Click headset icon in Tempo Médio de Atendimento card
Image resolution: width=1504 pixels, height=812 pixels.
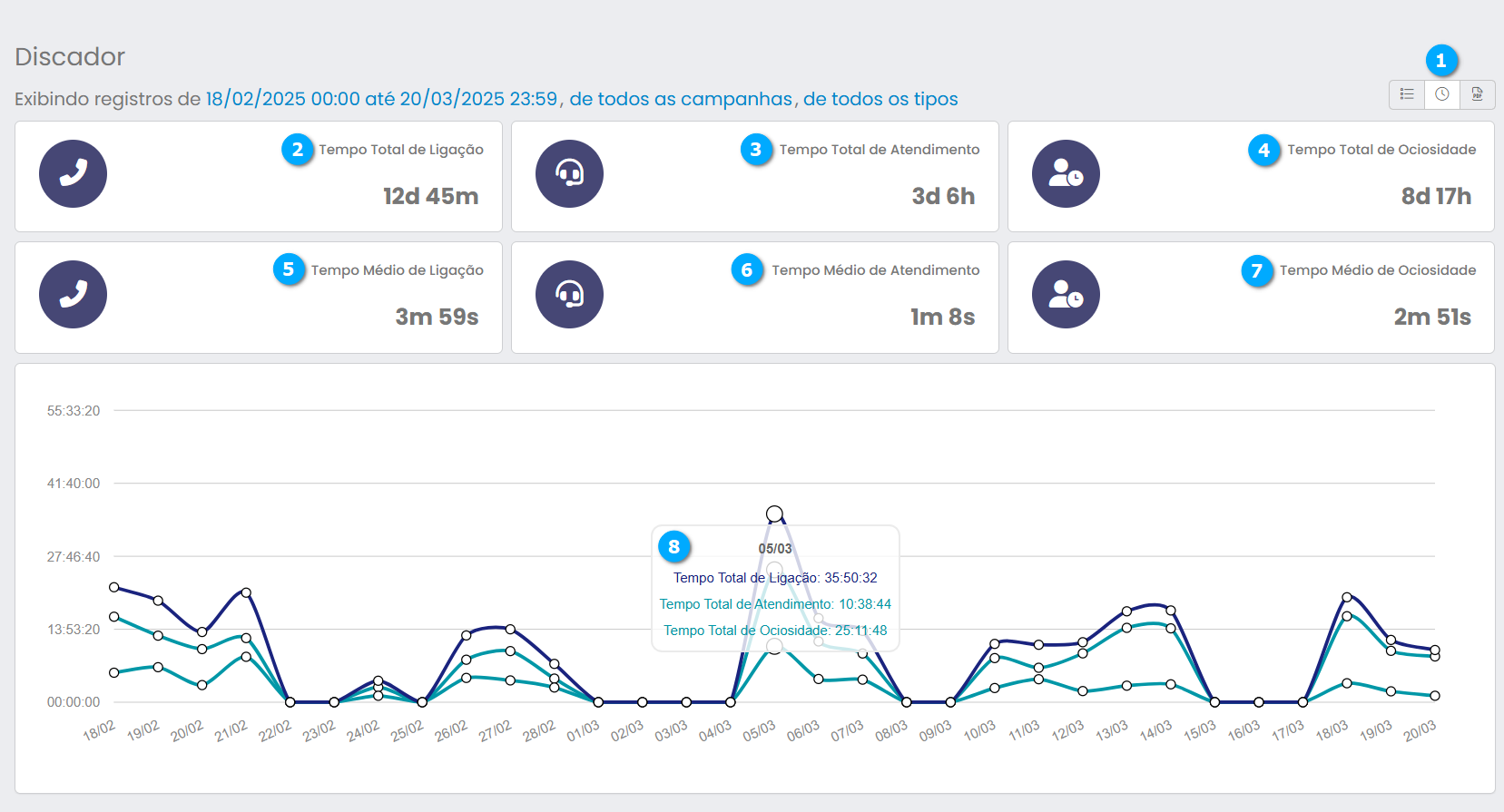tap(569, 294)
